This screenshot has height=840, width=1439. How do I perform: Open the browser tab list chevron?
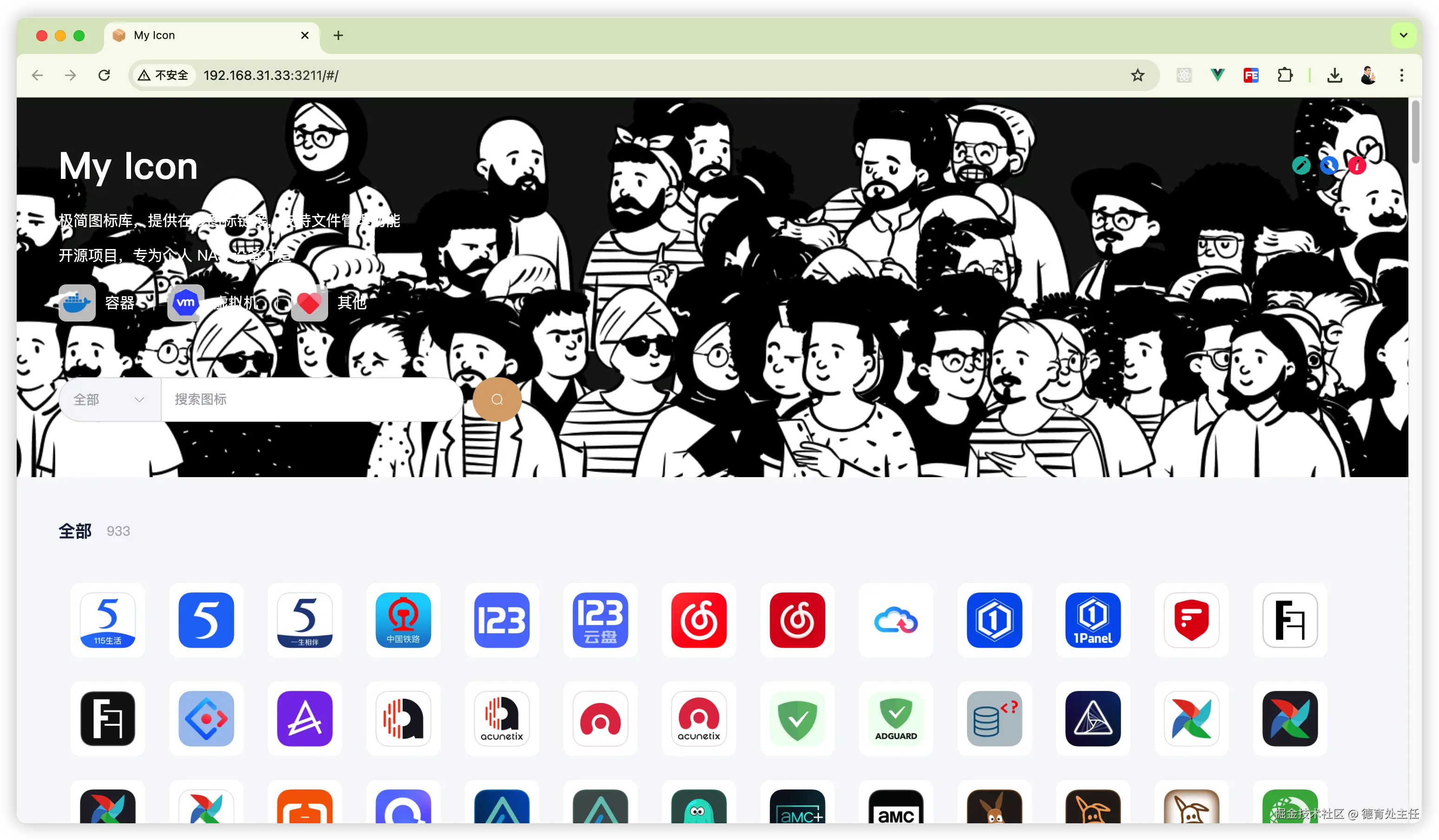[1402, 35]
